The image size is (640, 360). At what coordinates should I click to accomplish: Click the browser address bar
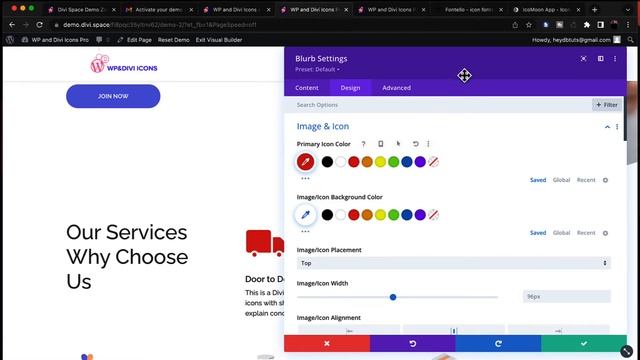point(282,25)
